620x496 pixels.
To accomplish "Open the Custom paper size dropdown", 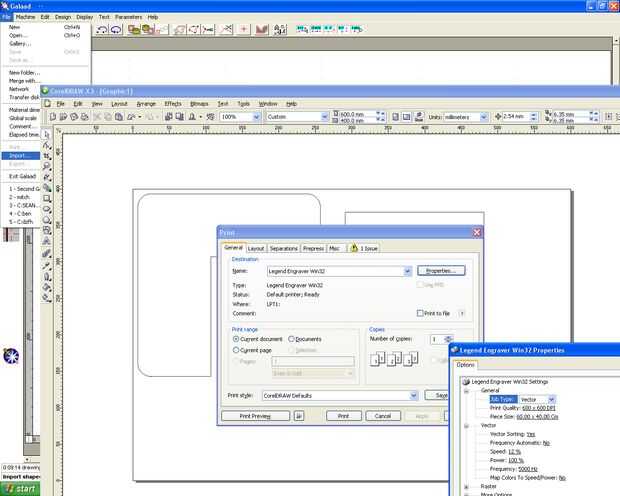I will point(325,117).
